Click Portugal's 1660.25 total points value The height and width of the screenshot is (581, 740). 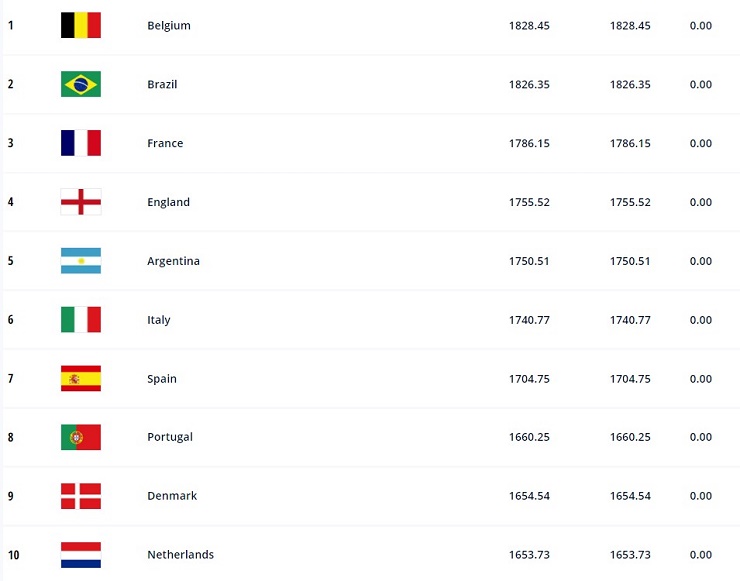(529, 437)
